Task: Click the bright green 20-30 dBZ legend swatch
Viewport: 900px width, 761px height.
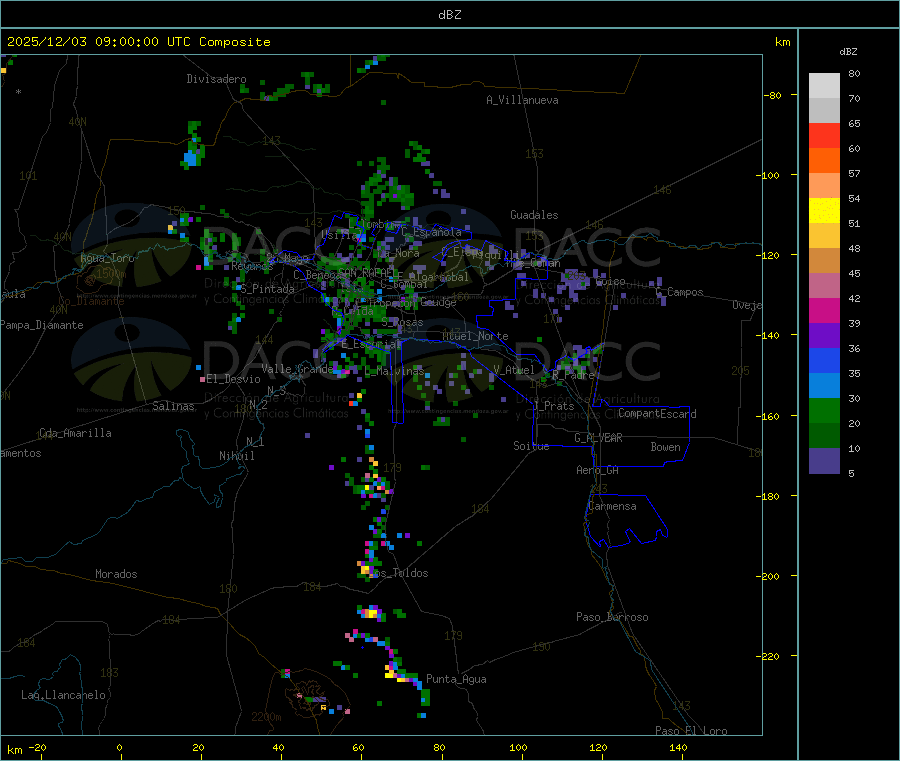Action: pos(824,410)
